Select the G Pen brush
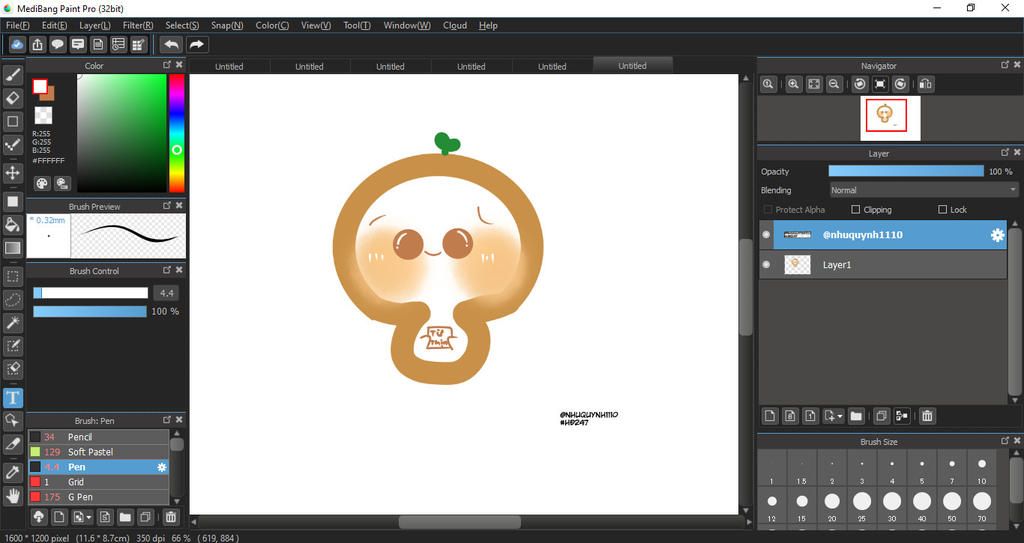This screenshot has width=1024, height=543. (x=98, y=497)
